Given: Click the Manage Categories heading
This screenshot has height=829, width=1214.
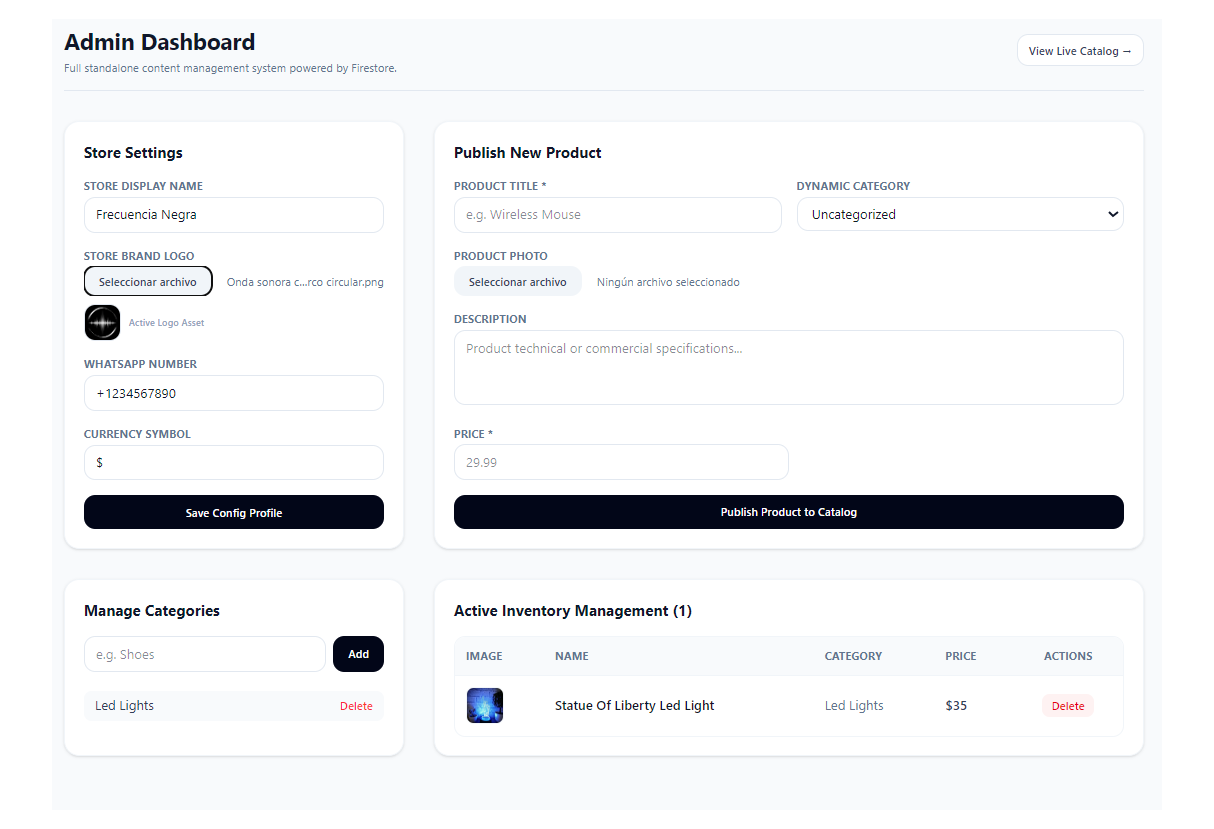Looking at the screenshot, I should tap(152, 611).
